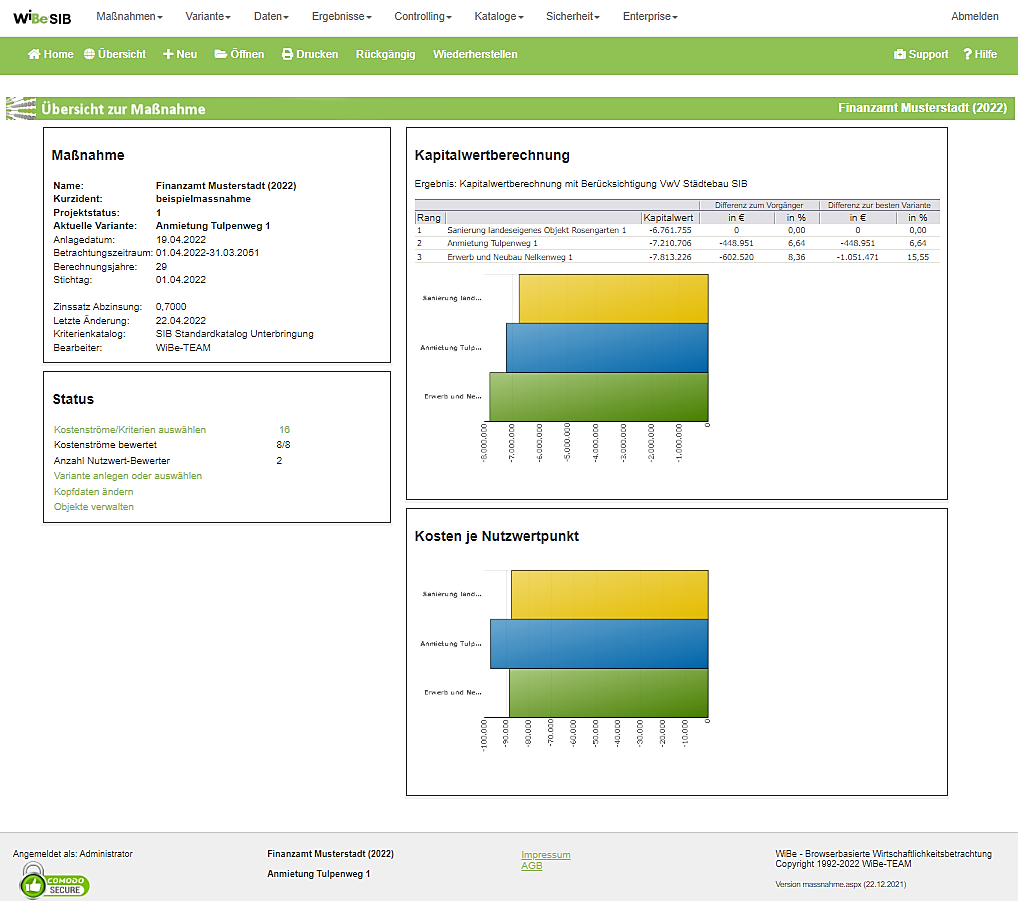Click the Comodo Secure badge
Image resolution: width=1018 pixels, height=901 pixels.
pos(55,883)
